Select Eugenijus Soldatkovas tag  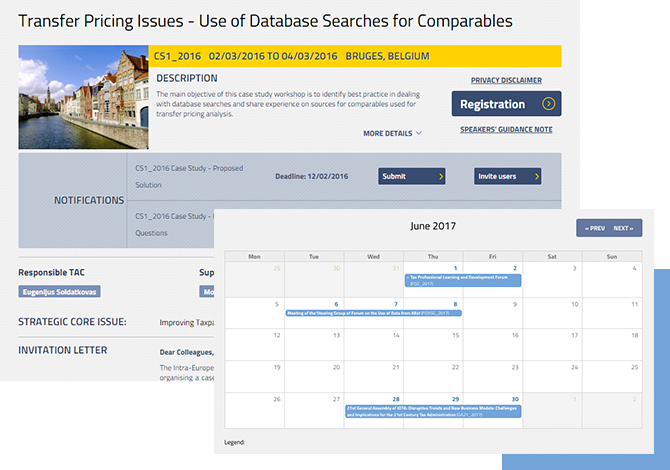60,292
